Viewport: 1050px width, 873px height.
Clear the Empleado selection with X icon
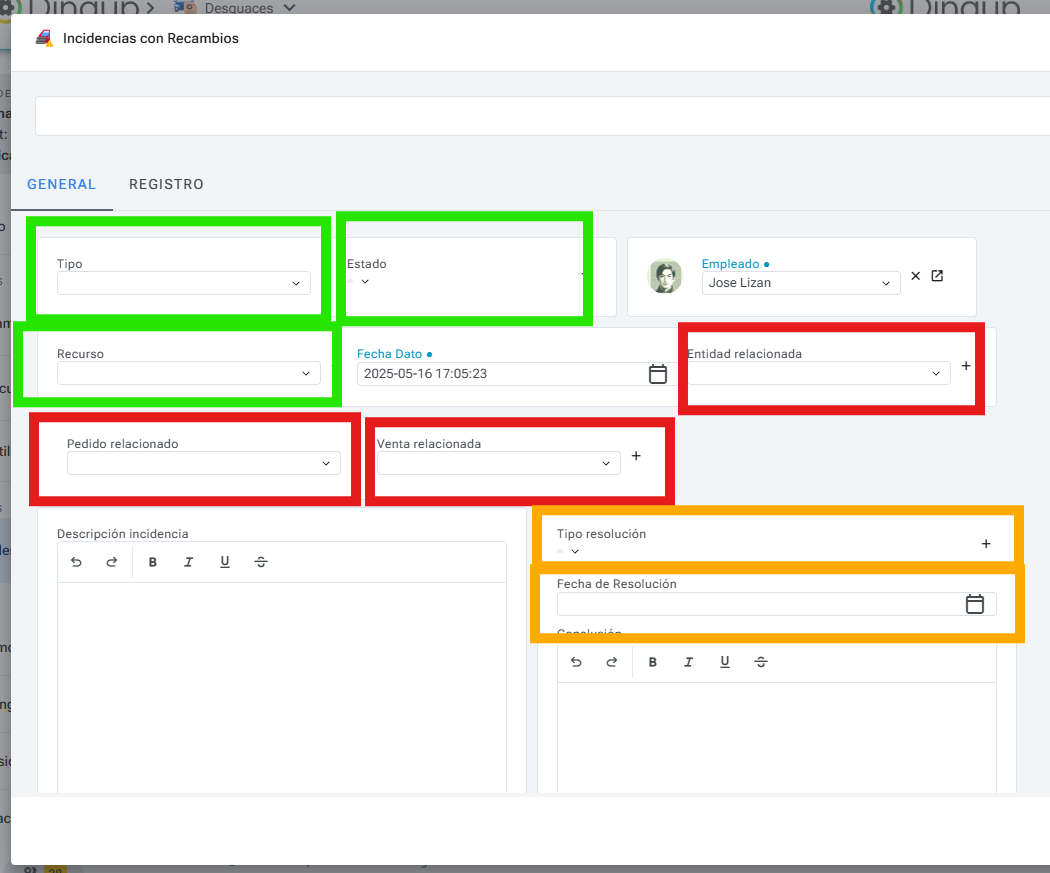915,276
